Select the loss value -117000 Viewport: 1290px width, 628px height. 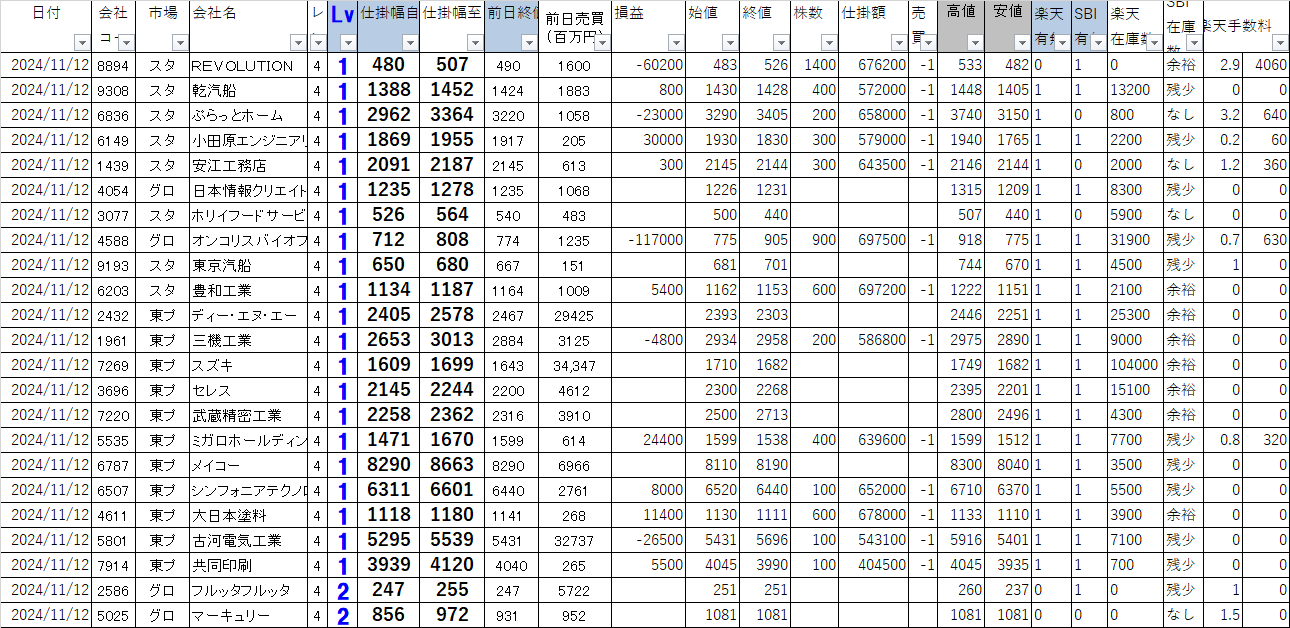(649, 240)
